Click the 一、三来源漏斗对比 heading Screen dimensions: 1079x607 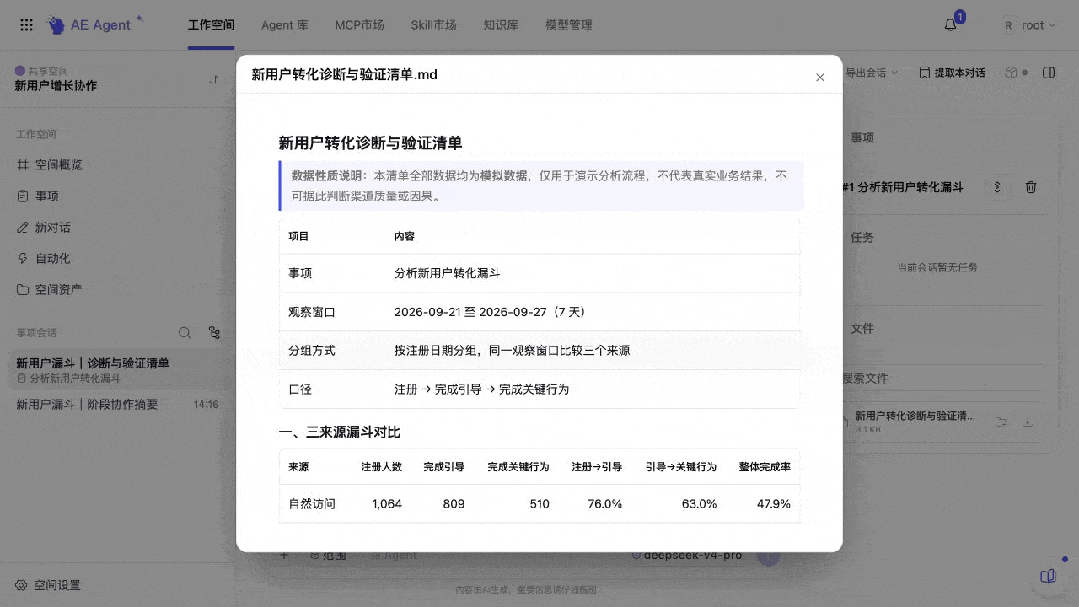point(339,432)
